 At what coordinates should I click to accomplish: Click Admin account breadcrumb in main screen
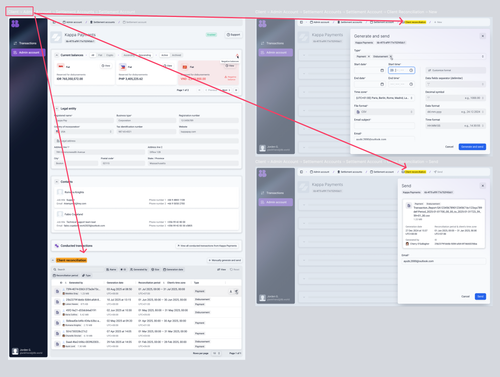pyautogui.click(x=72, y=22)
